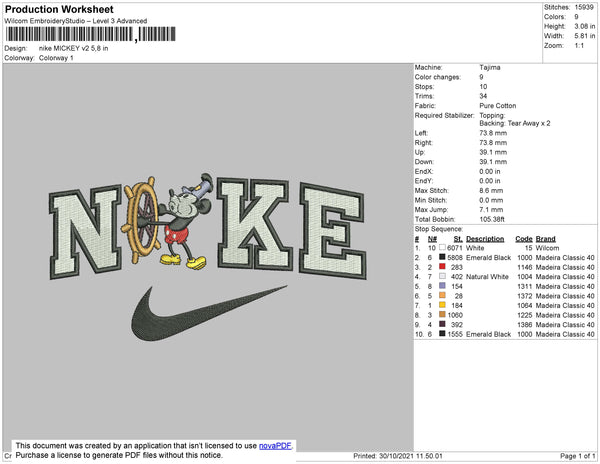Click the Fabric value 'Pure Cotton'

(498, 106)
